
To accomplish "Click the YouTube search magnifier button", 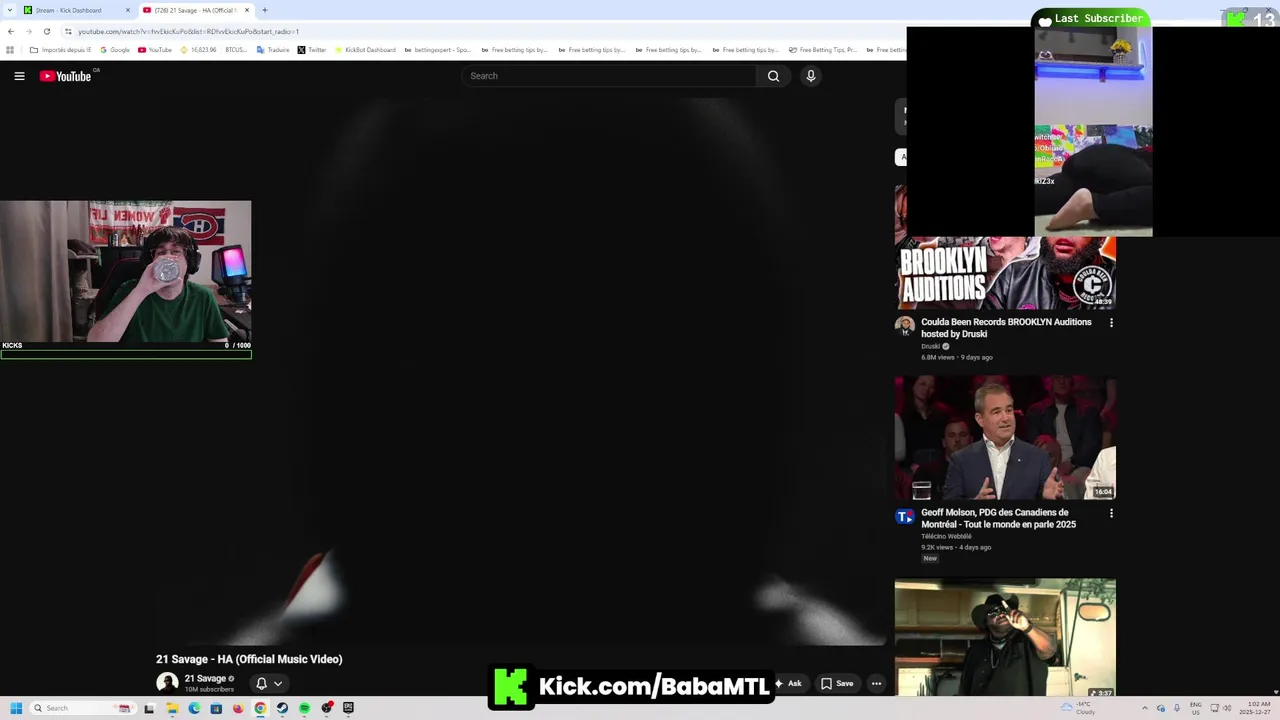I will (x=773, y=76).
